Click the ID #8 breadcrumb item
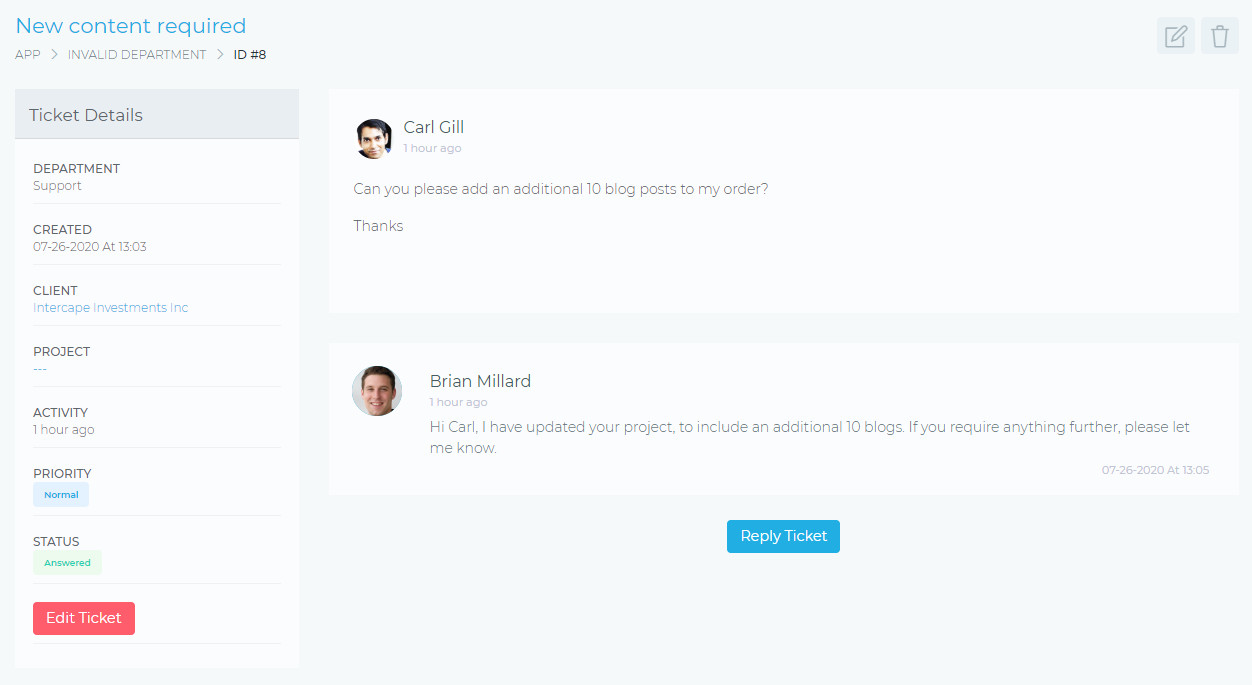Screen dimensions: 1252x685 pos(250,55)
